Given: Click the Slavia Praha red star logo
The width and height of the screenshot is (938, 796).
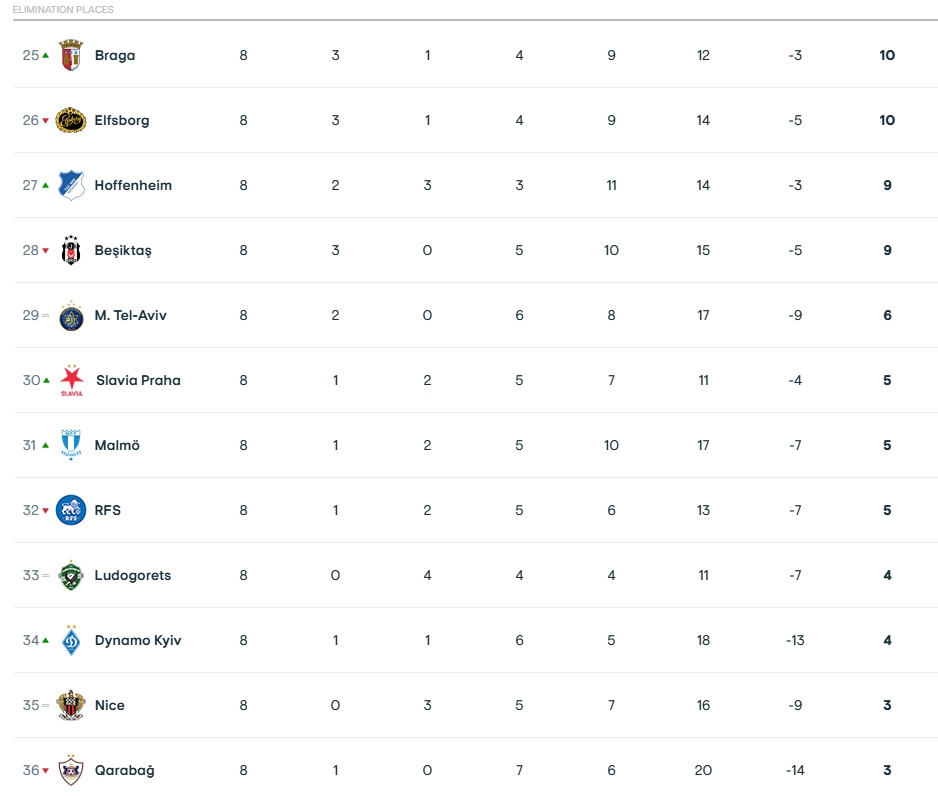Looking at the screenshot, I should click(72, 380).
